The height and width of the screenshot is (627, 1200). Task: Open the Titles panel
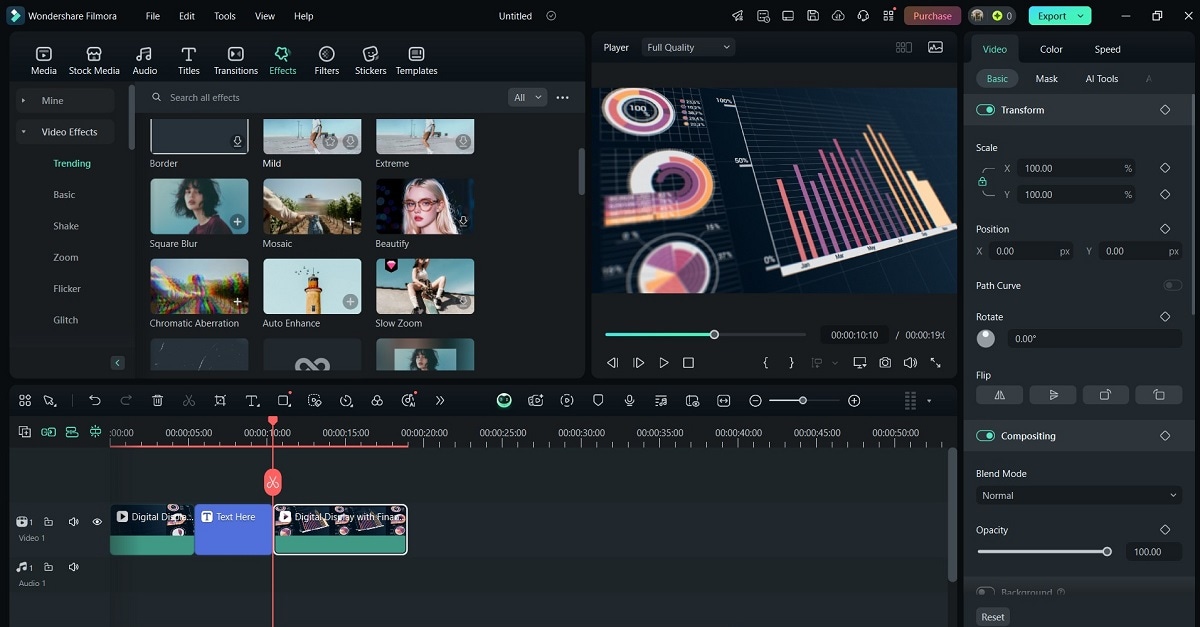tap(188, 60)
